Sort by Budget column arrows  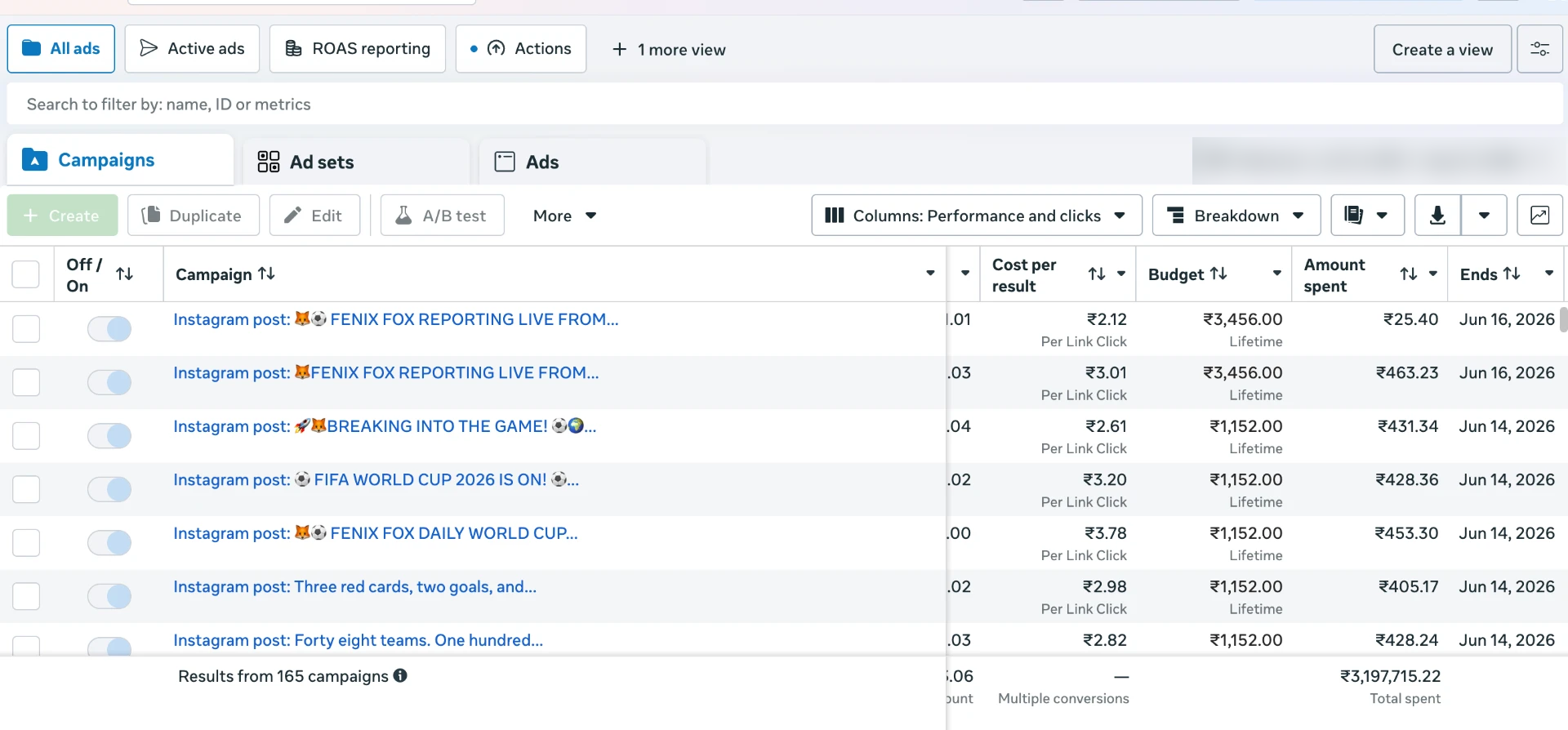pyautogui.click(x=1218, y=274)
